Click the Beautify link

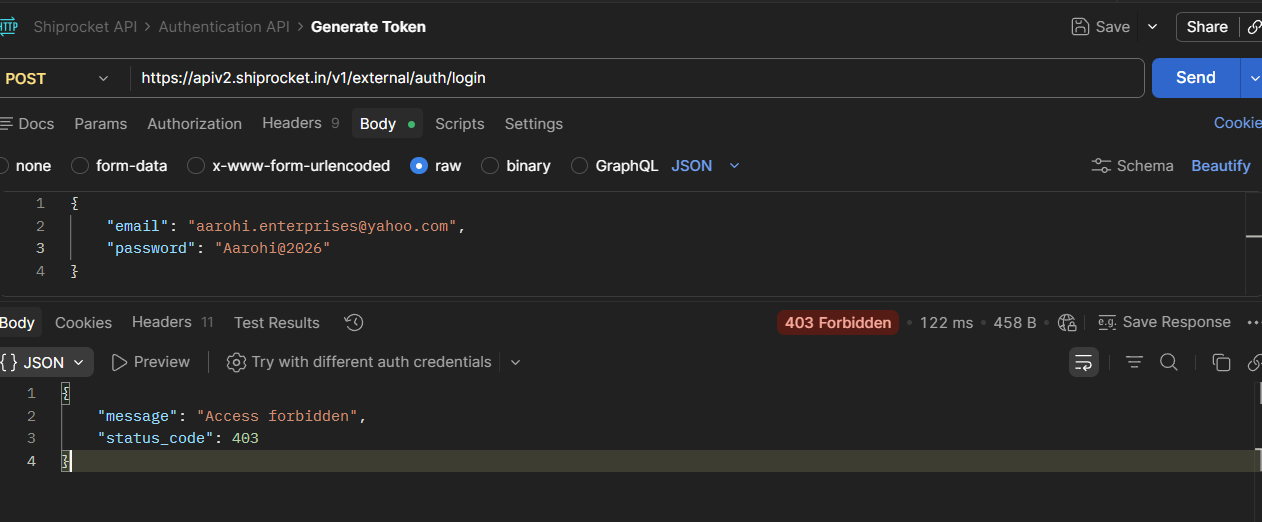pos(1221,166)
